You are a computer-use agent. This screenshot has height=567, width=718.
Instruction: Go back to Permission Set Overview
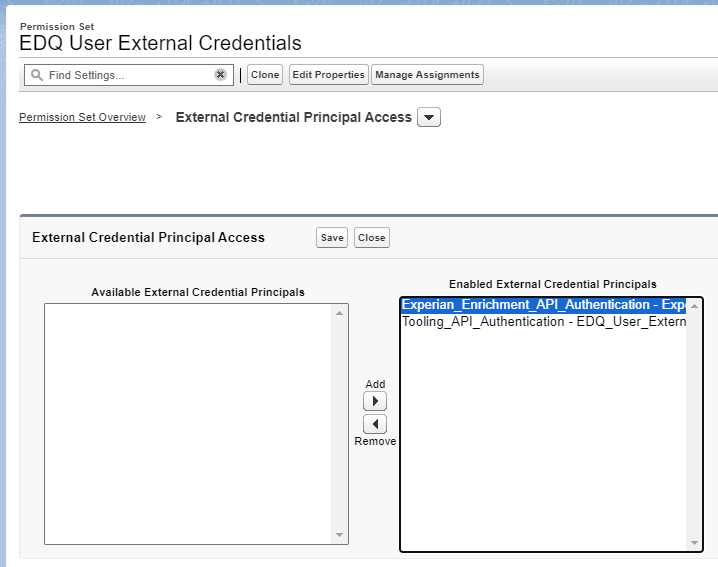tap(82, 117)
